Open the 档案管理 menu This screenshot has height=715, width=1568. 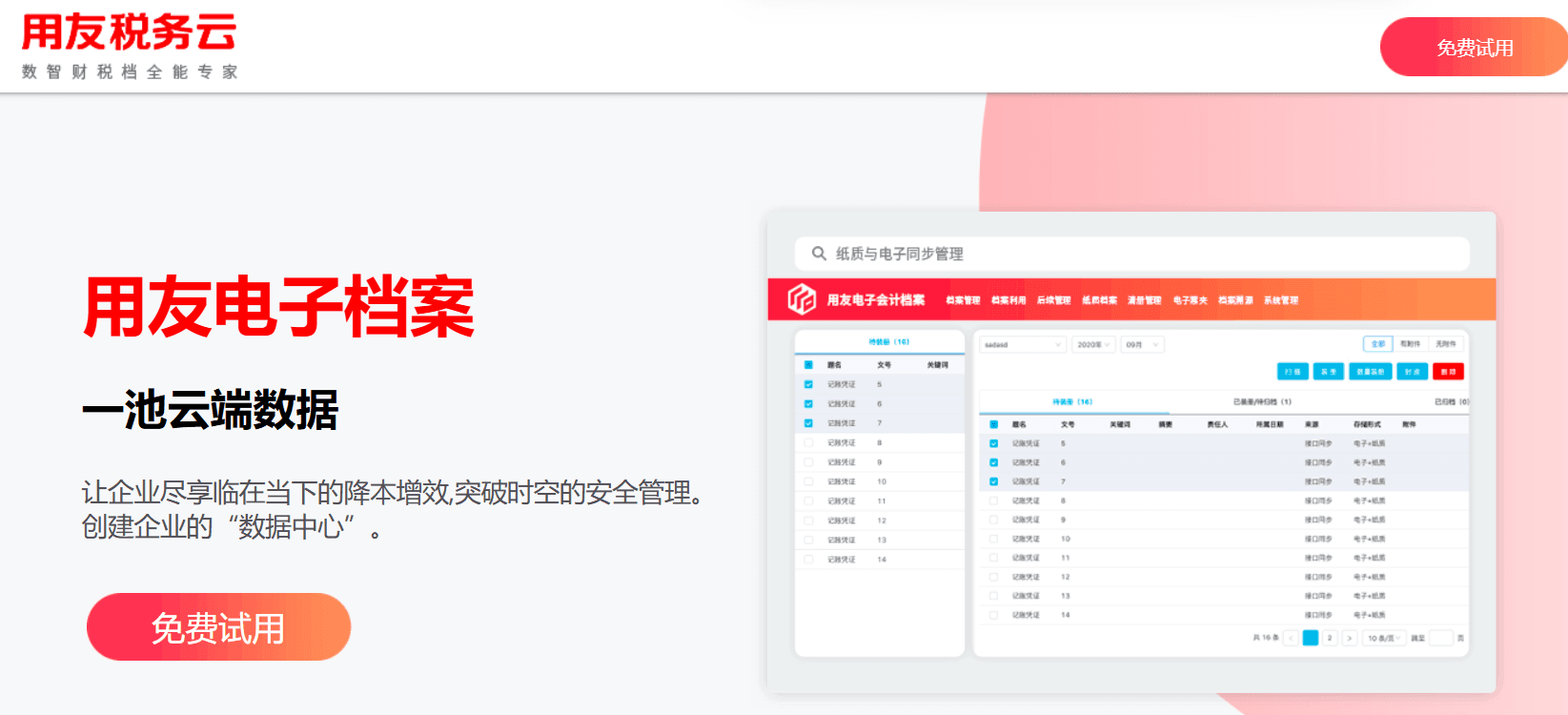click(963, 300)
